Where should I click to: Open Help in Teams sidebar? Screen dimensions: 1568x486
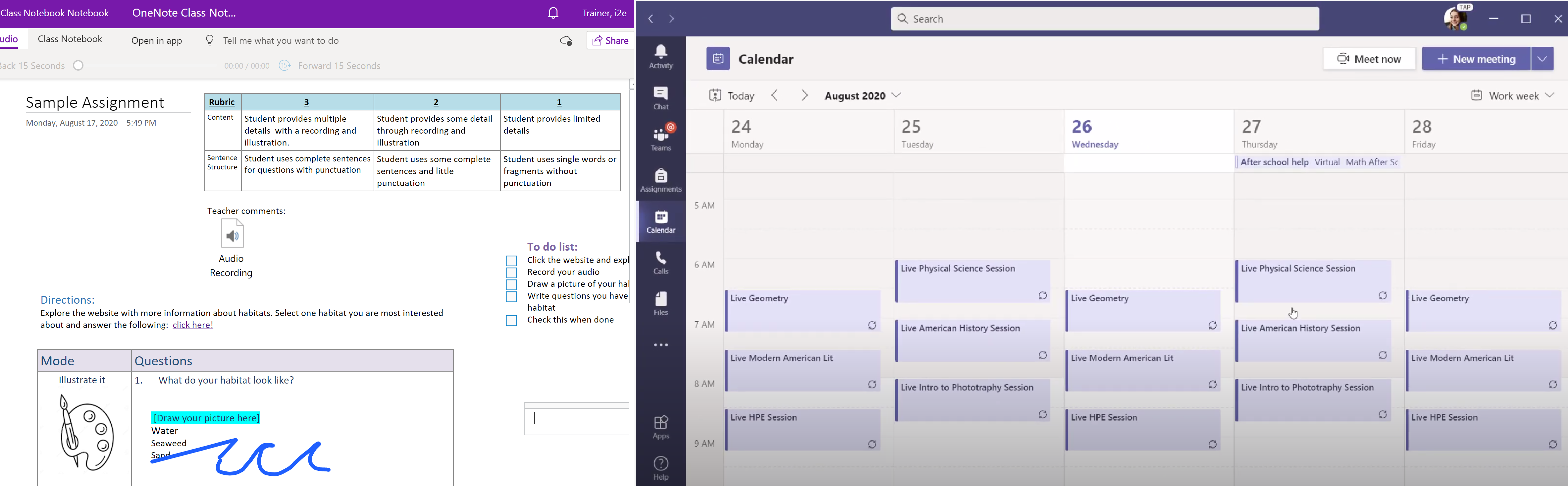660,468
